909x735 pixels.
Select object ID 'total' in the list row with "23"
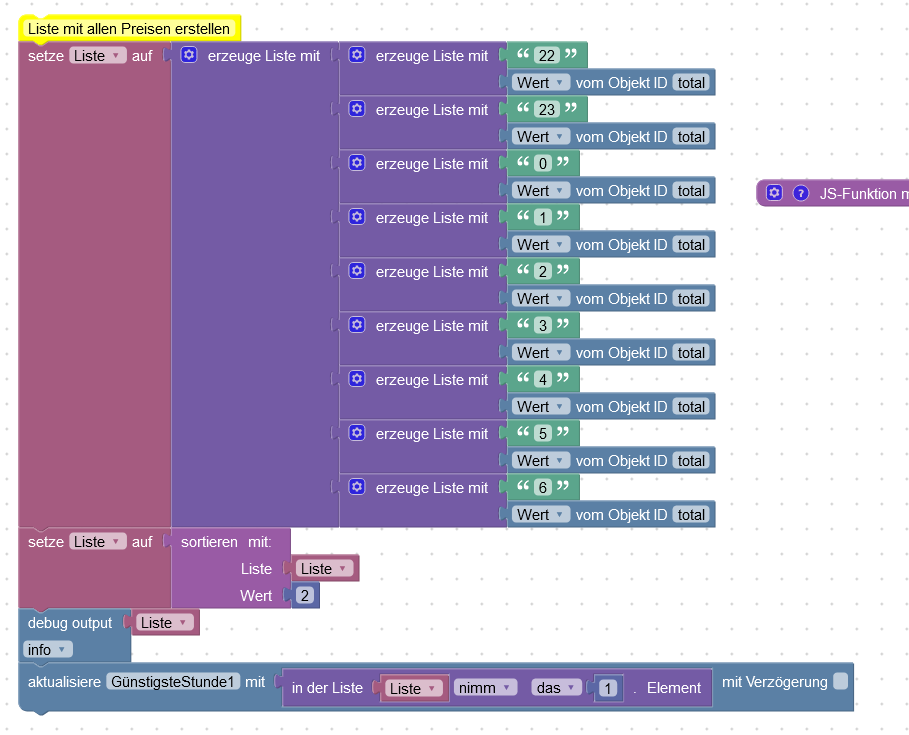[x=691, y=137]
